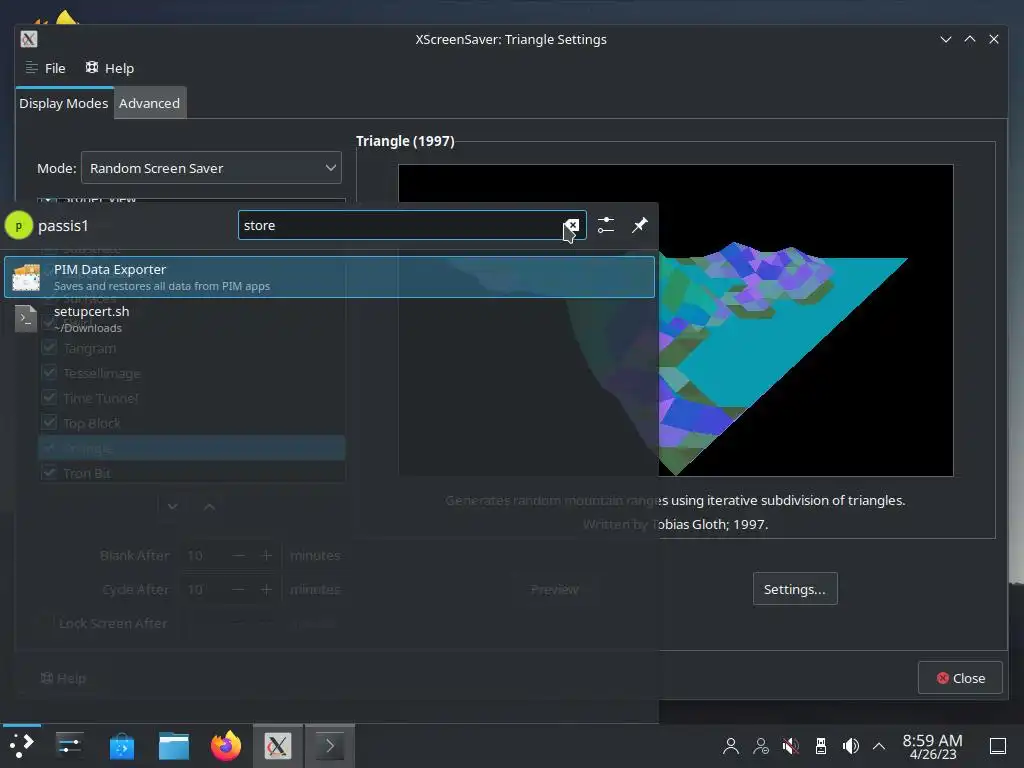
Task: Switch to XScreenSaver taskbar entry
Action: [278, 746]
